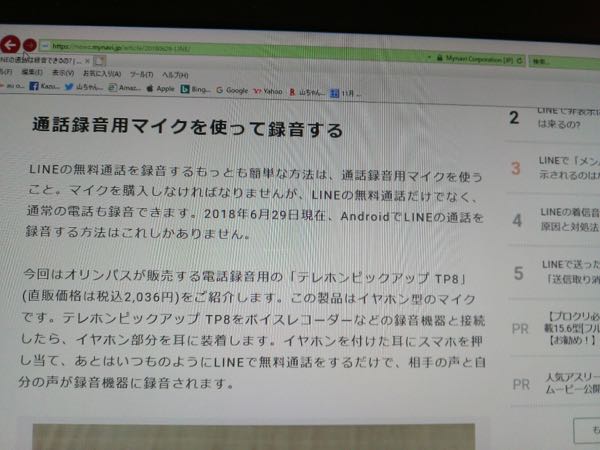Open the ヘルプ(H) menu

175,75
